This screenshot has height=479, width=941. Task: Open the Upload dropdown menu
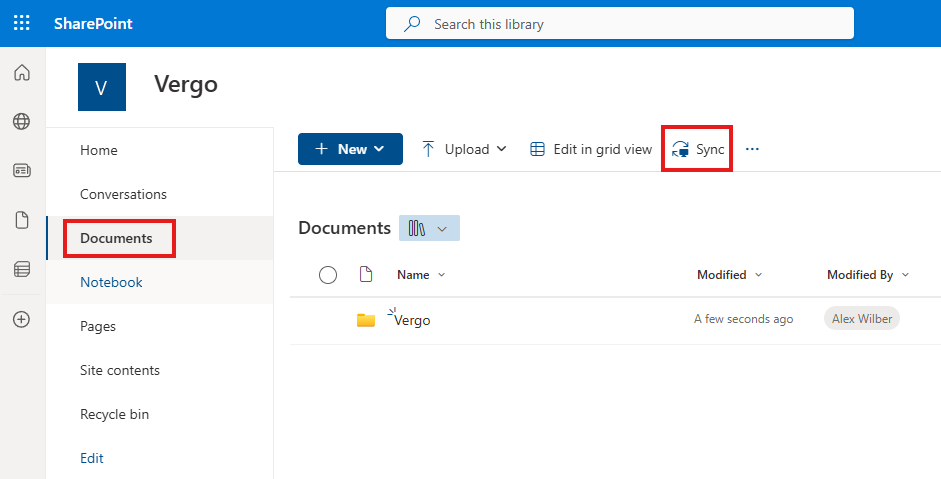(464, 149)
